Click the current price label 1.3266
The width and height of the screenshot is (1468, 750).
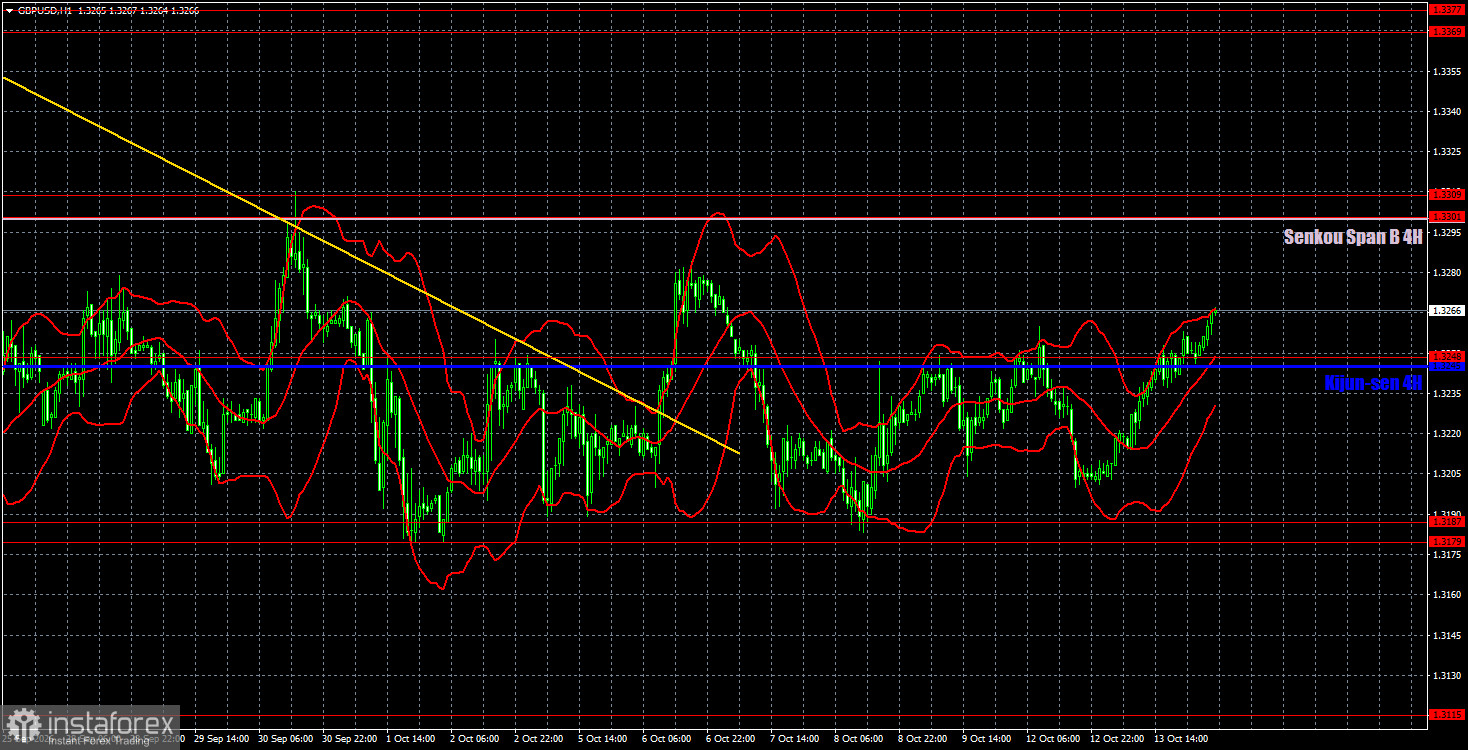[1448, 311]
